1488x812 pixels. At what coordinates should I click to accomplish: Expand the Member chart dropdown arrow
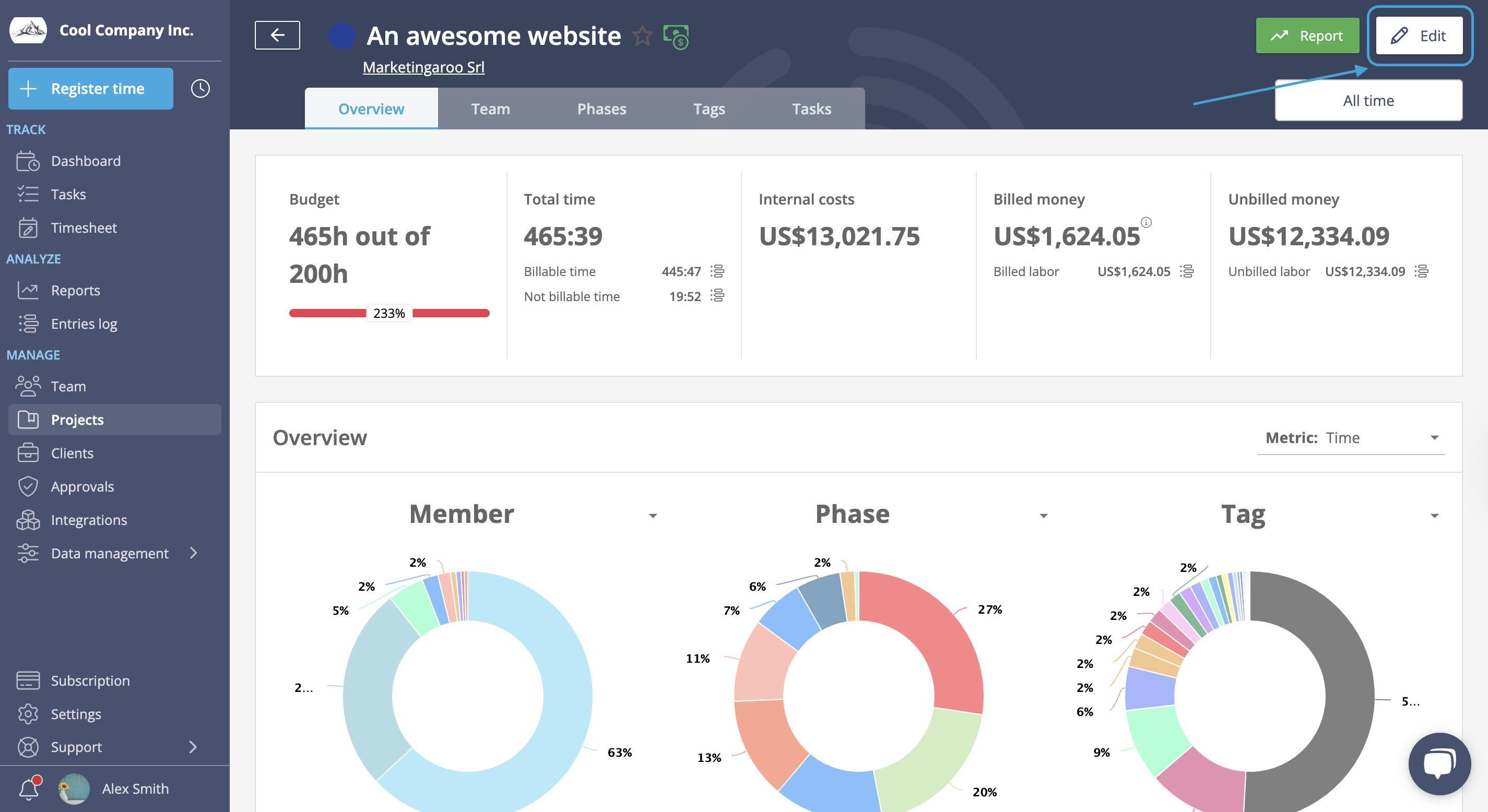[x=653, y=516]
